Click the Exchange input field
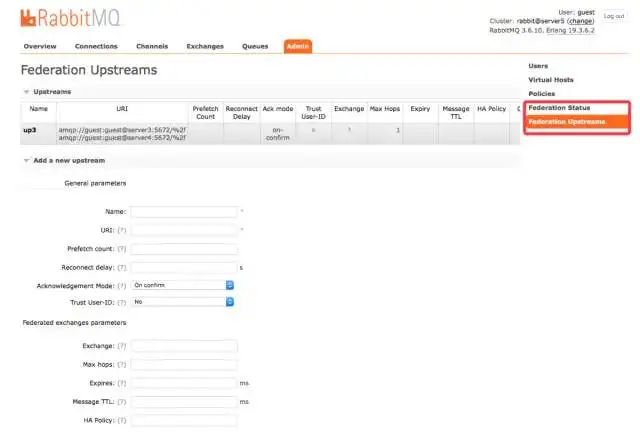 click(184, 346)
